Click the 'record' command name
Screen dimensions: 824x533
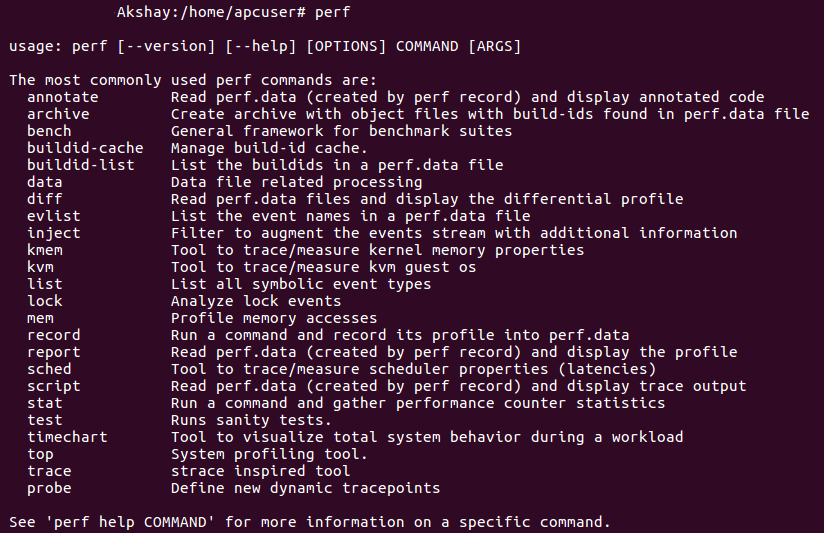click(54, 335)
